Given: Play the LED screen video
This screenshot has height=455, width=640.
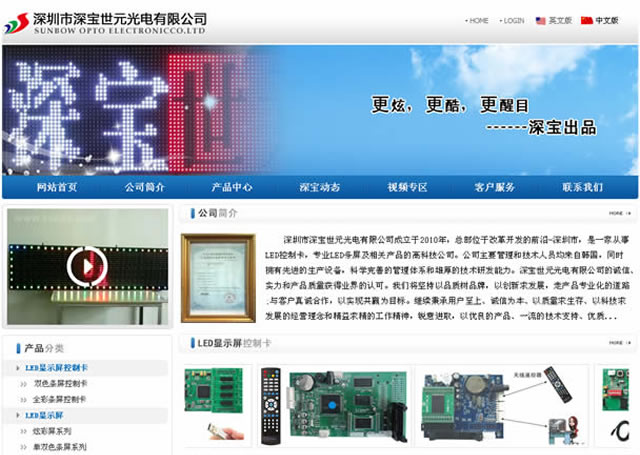Looking at the screenshot, I should tap(87, 266).
